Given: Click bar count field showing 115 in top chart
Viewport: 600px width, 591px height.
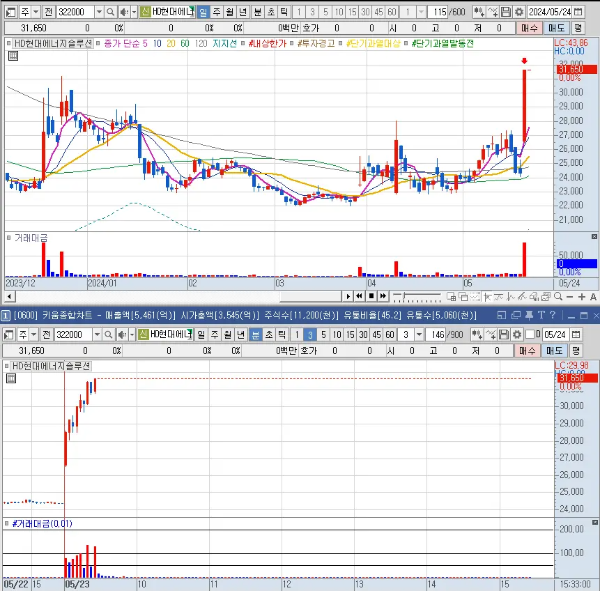Looking at the screenshot, I should (437, 12).
